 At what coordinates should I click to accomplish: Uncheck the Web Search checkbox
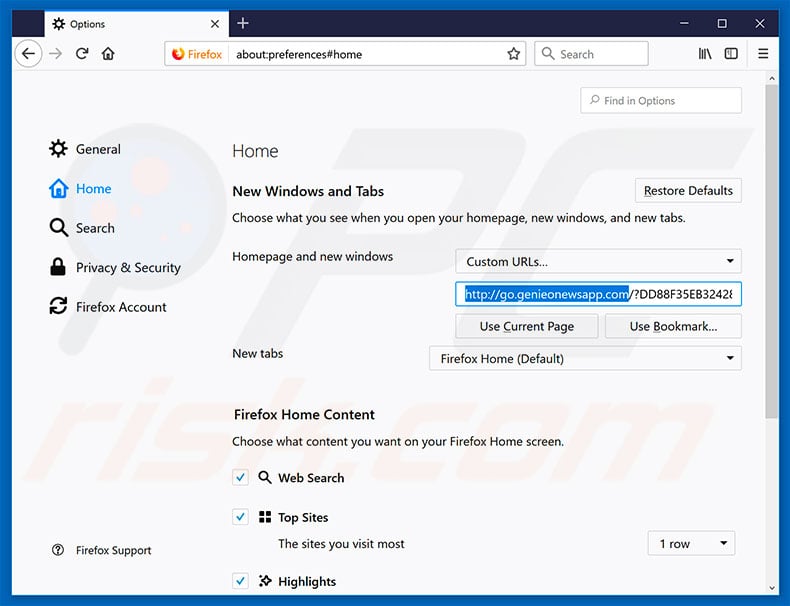click(240, 478)
